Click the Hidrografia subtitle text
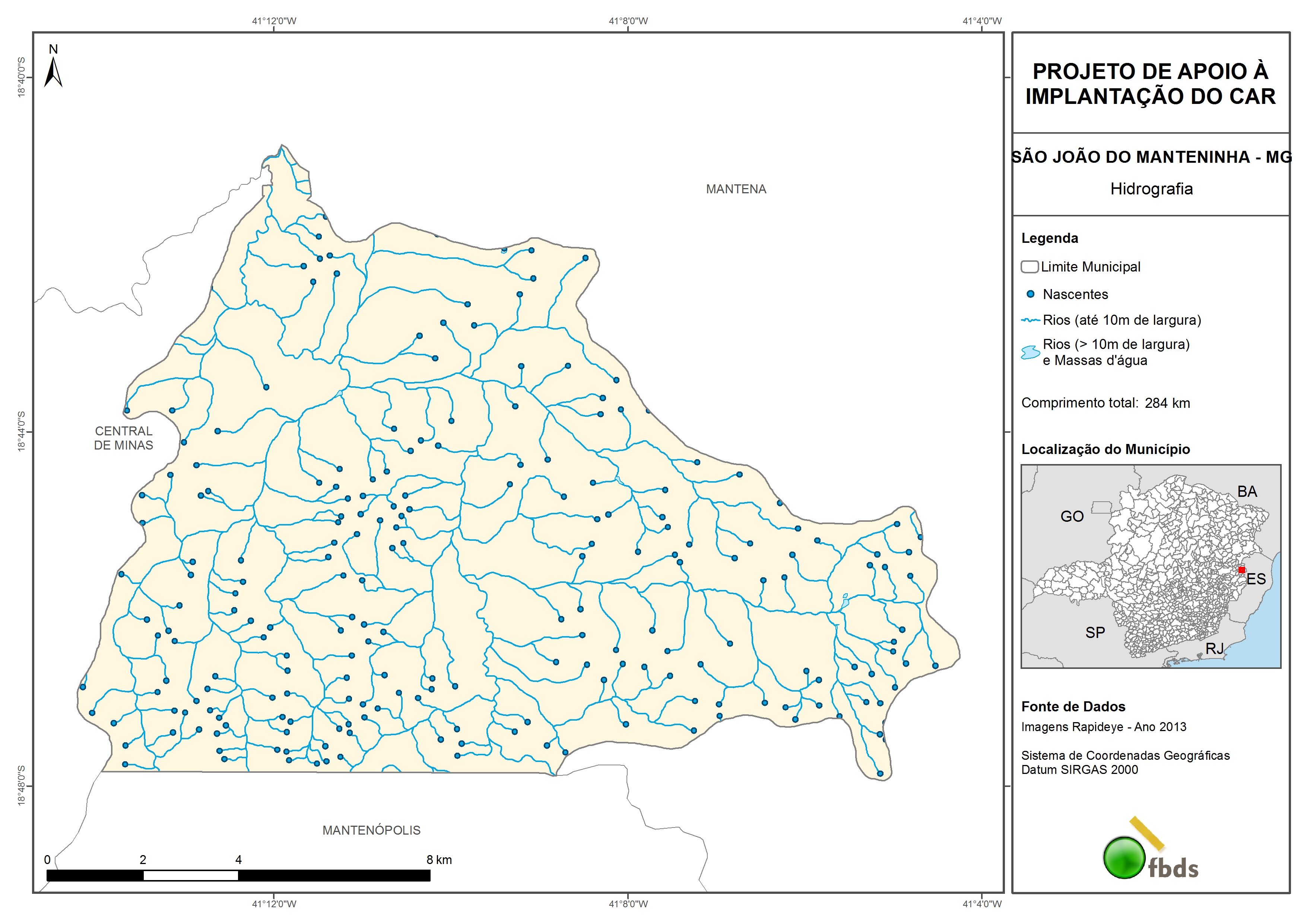The width and height of the screenshot is (1307, 924). pyautogui.click(x=1151, y=189)
